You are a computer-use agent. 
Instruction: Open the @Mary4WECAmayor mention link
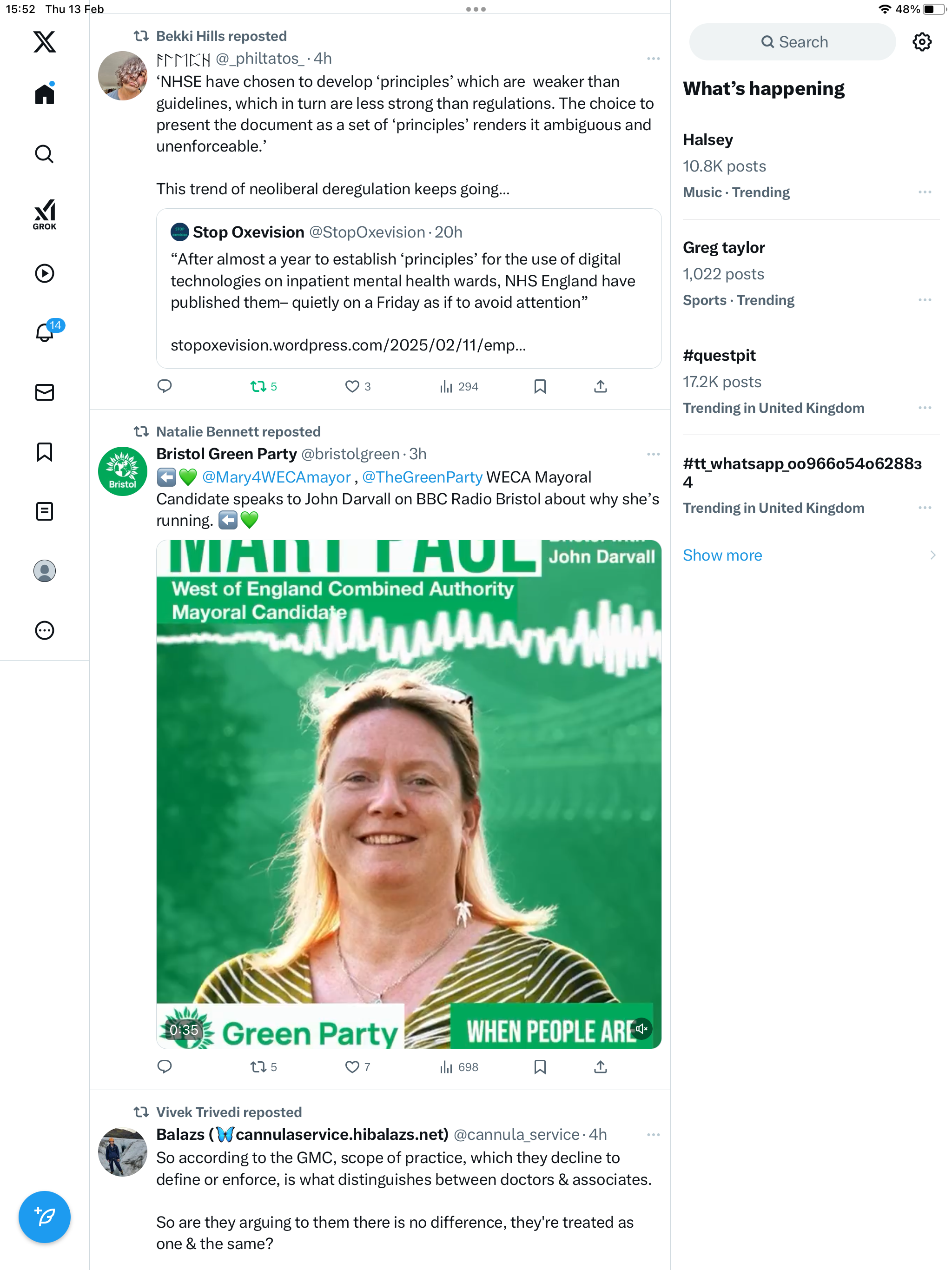[276, 477]
